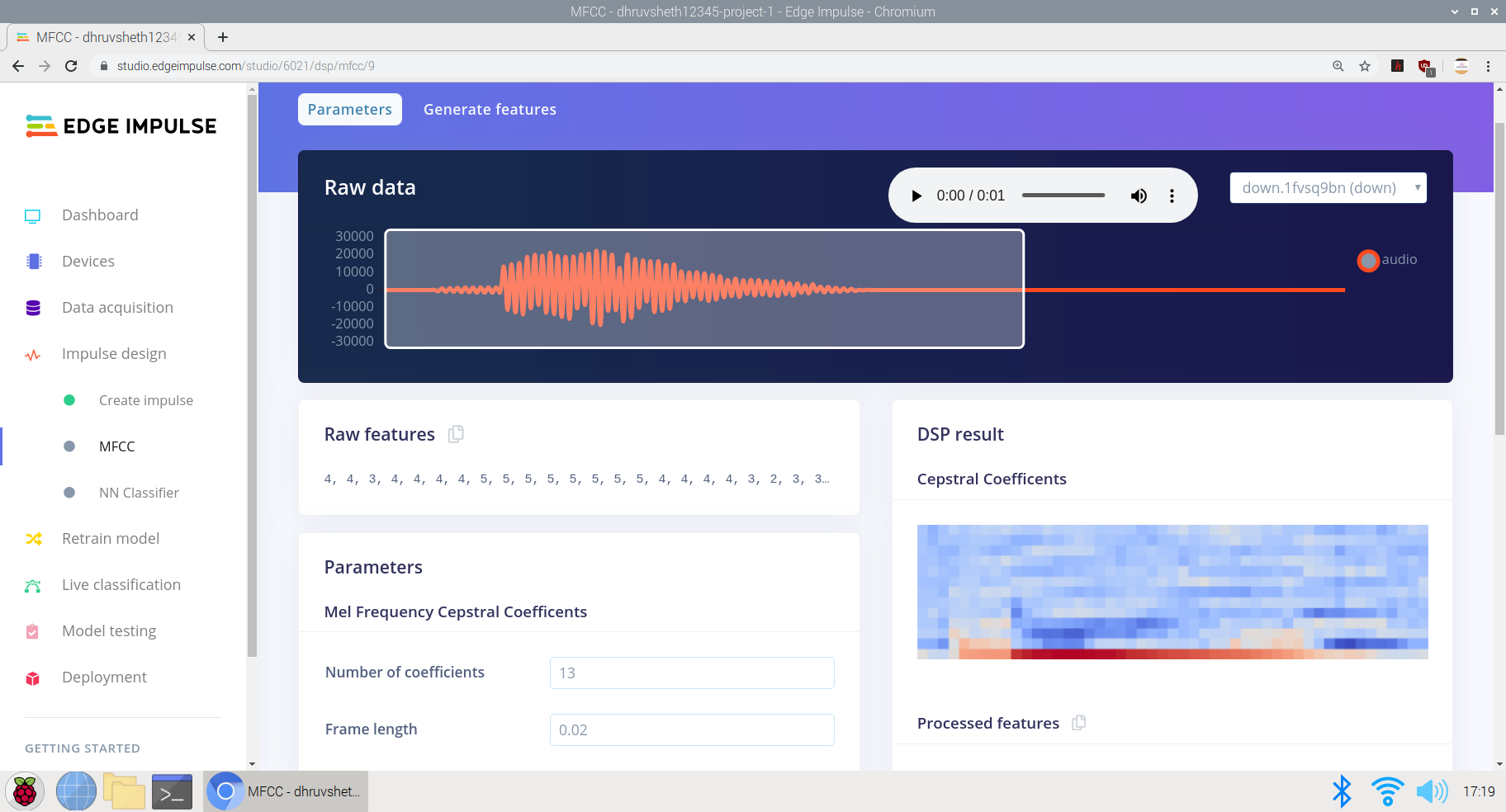
Task: Open audio player more options menu
Action: pyautogui.click(x=1172, y=196)
